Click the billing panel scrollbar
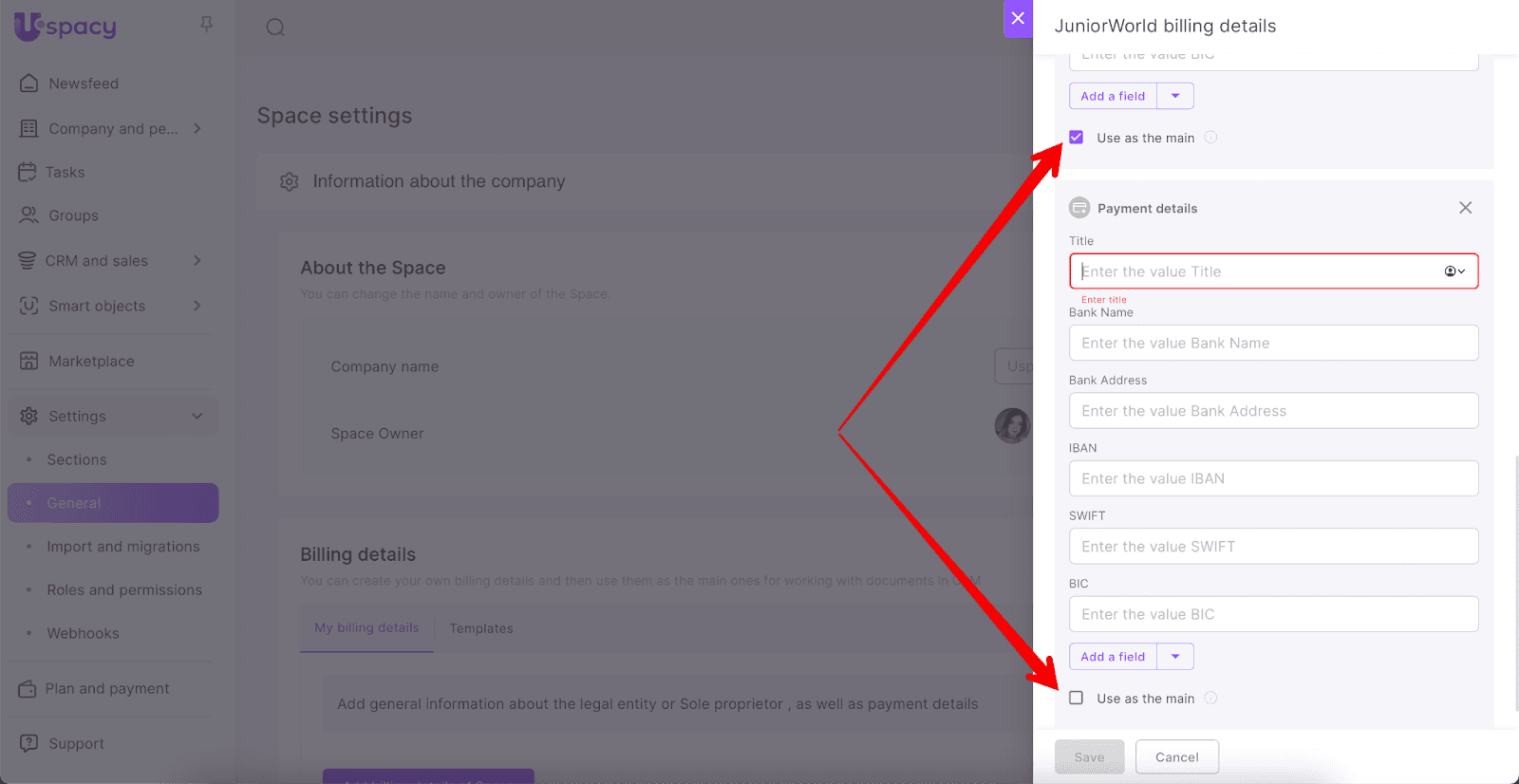This screenshot has height=784, width=1519. [1516, 582]
